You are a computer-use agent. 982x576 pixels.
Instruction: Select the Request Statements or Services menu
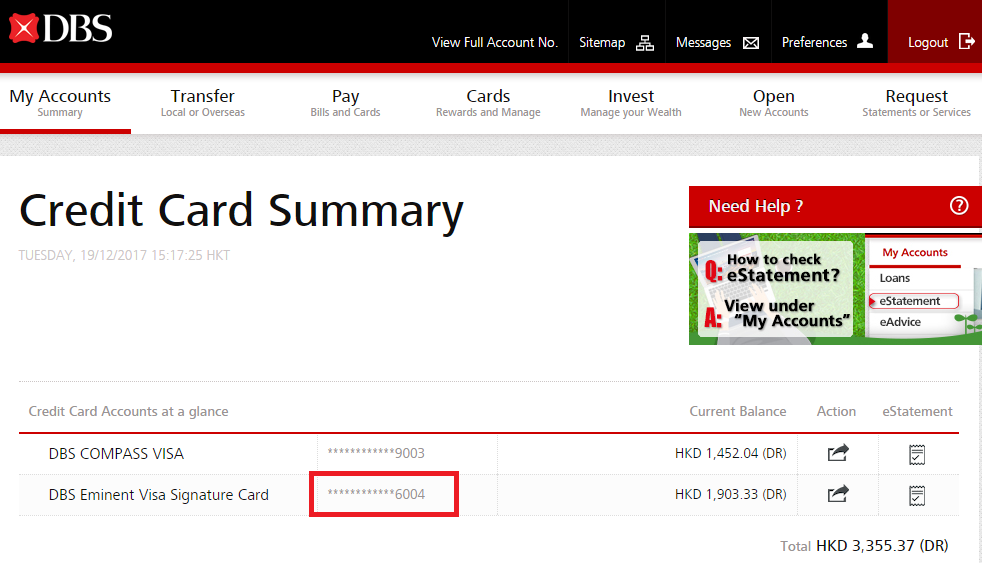(916, 103)
